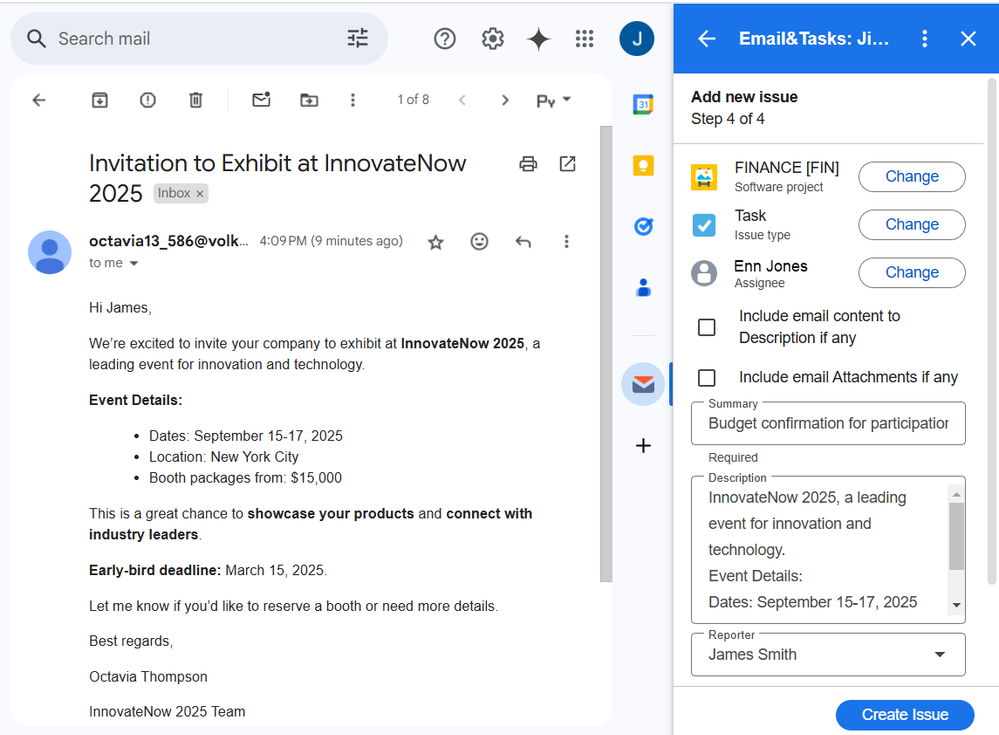
Task: Open Email&Tasks panel options menu
Action: [x=924, y=39]
